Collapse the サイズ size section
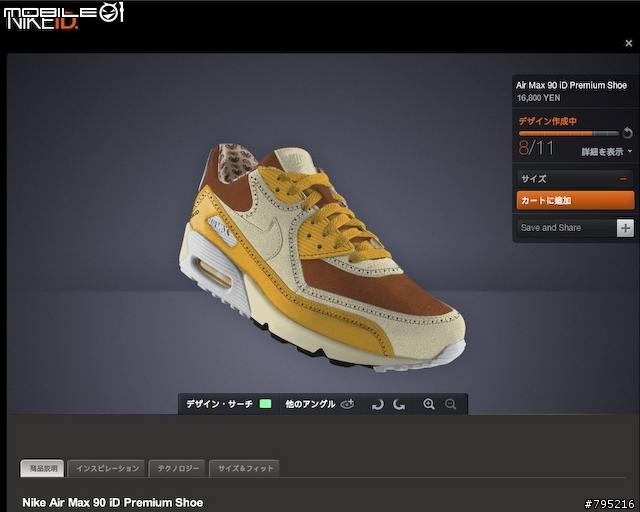This screenshot has width=640, height=512. (x=576, y=179)
